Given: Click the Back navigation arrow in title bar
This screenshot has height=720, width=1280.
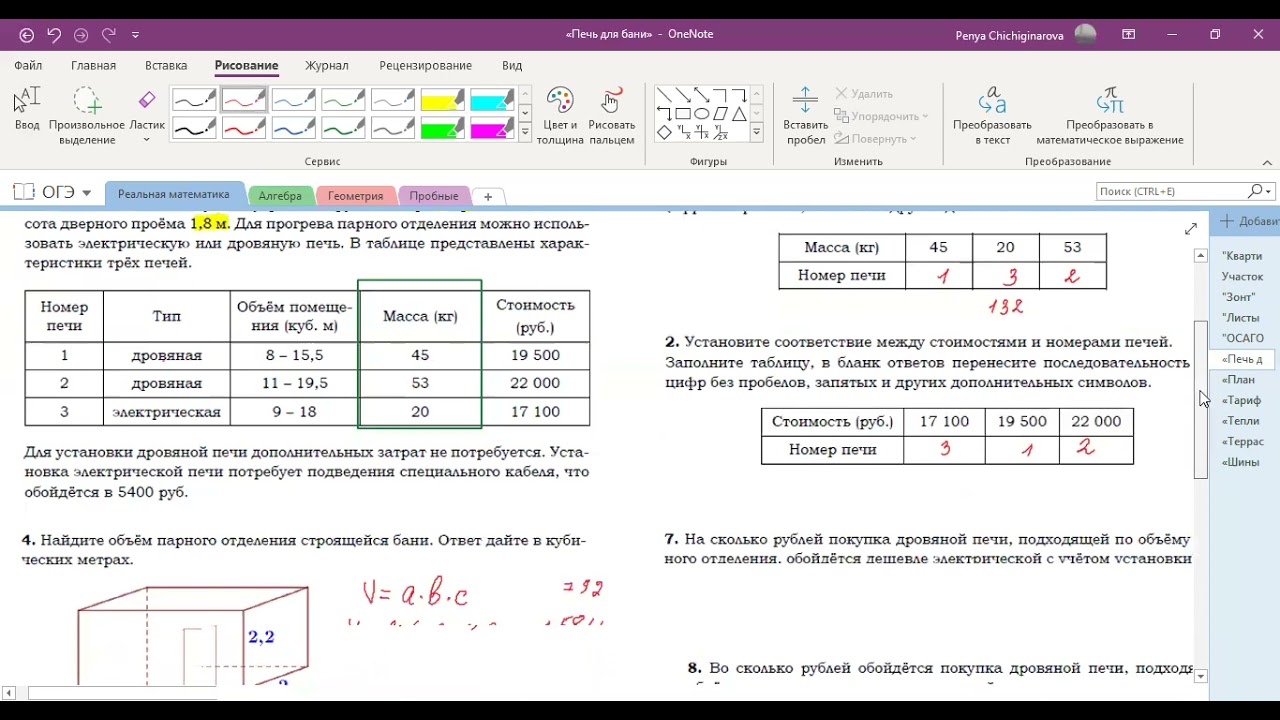Looking at the screenshot, I should pos(27,35).
